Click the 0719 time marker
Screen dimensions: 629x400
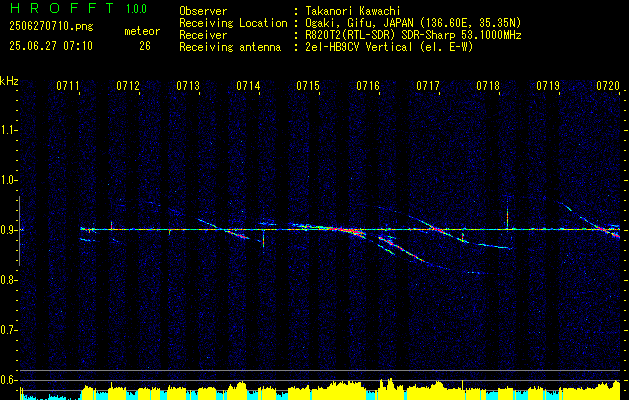548,86
